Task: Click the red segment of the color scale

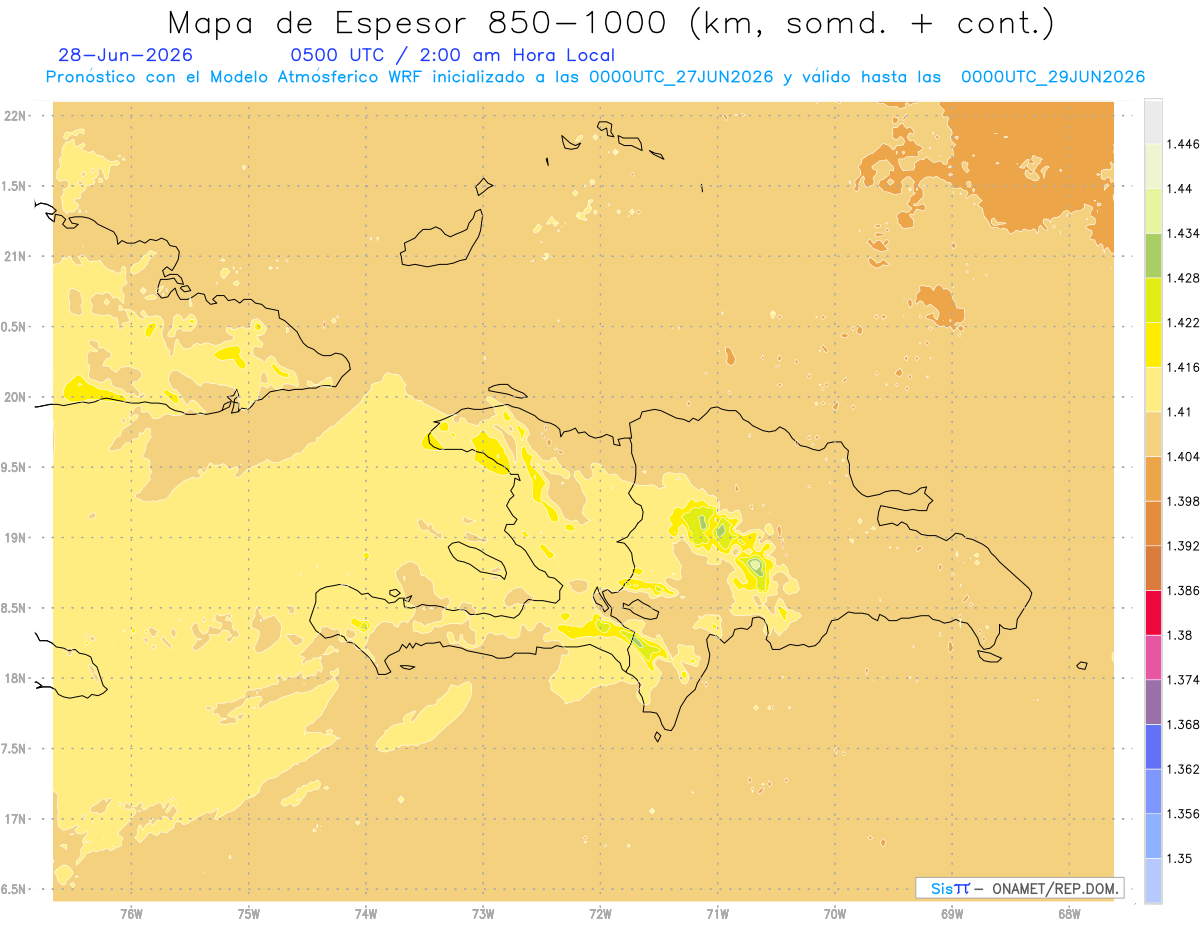Action: tap(1153, 612)
